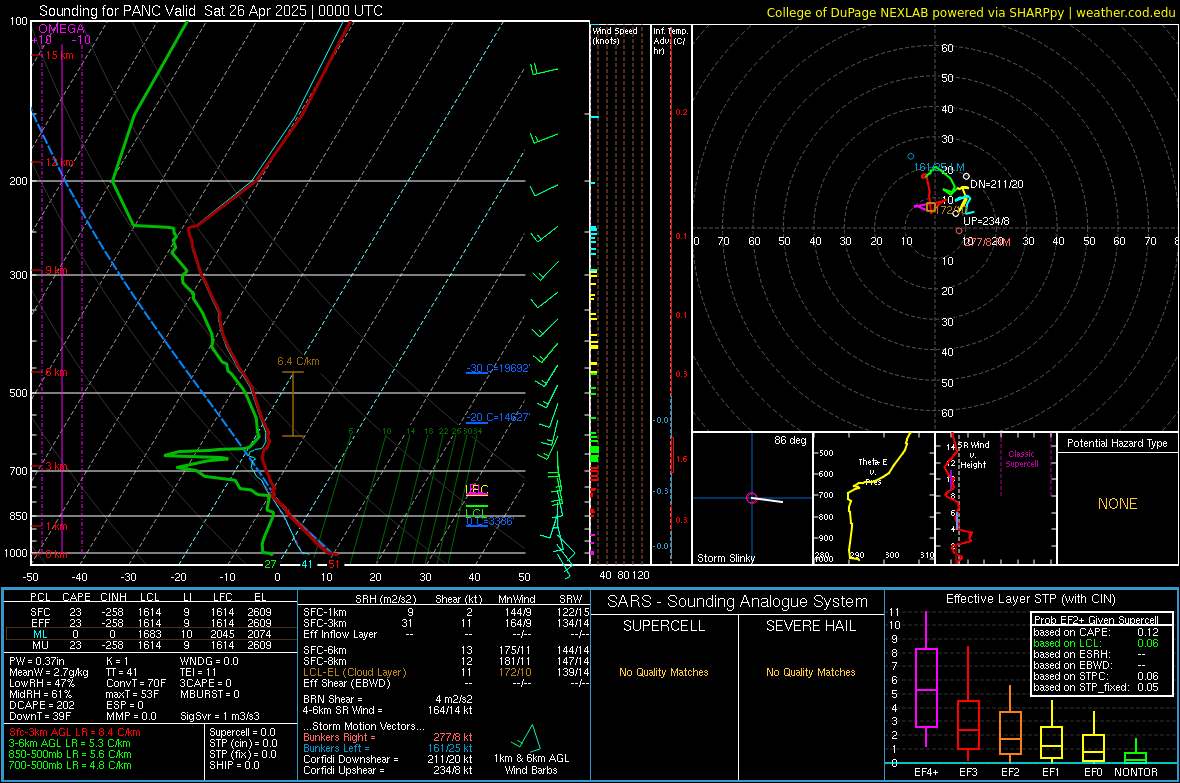Click the Prob EF2+ Given Supercell header

1096,620
